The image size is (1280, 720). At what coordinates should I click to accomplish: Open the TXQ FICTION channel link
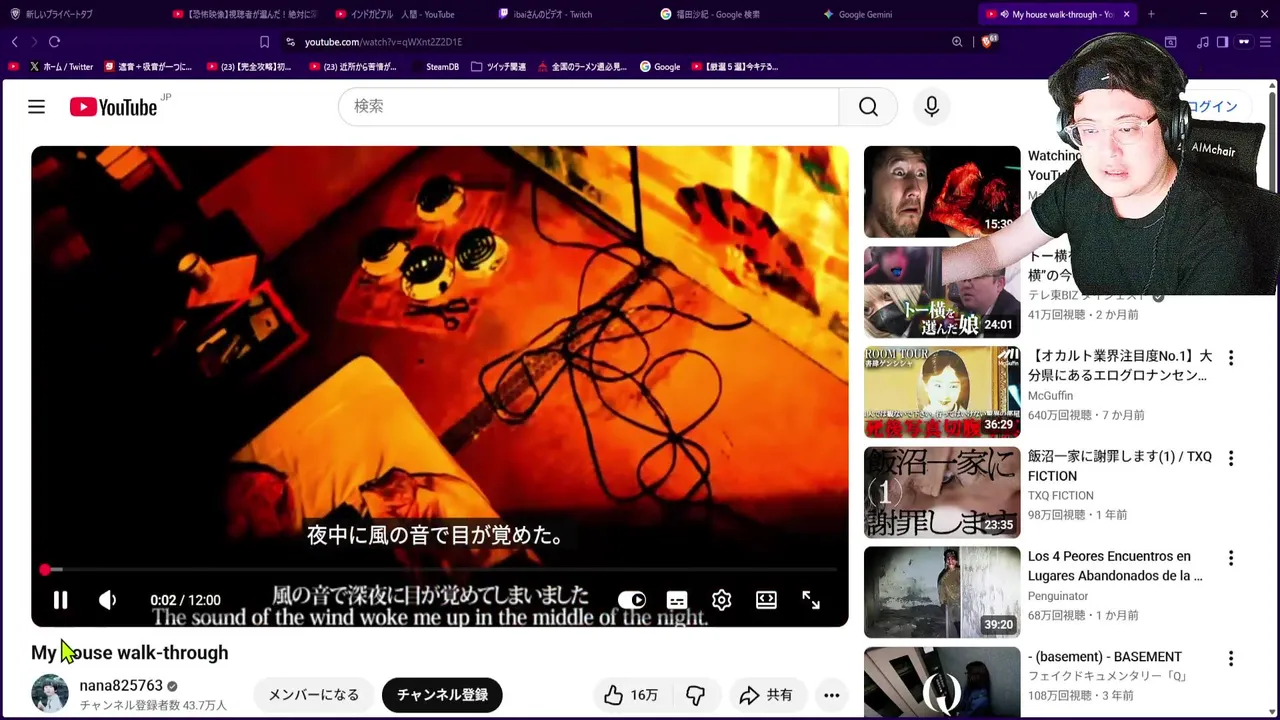coord(1061,496)
